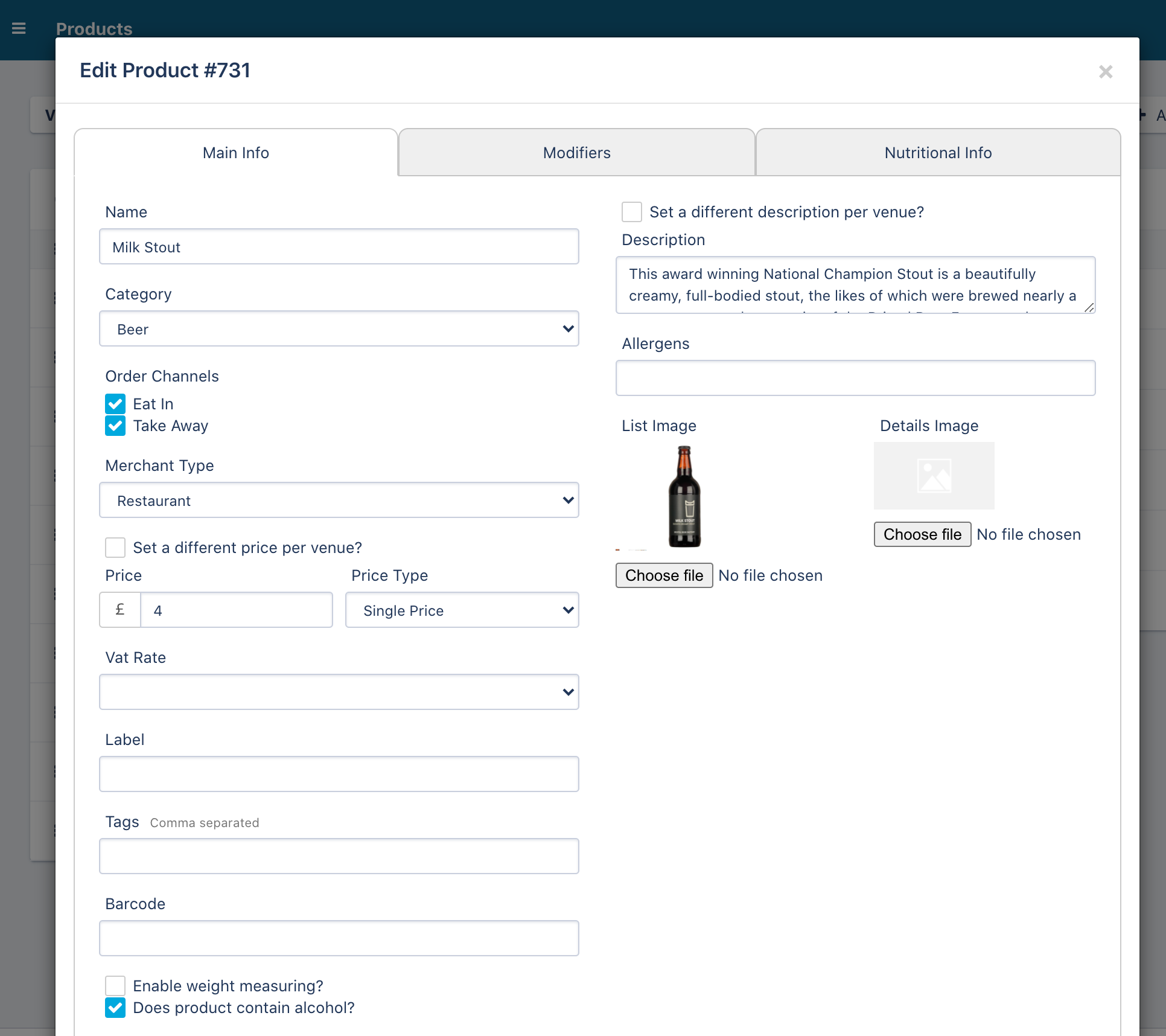Click the Products page title
Image resolution: width=1166 pixels, height=1036 pixels.
point(94,29)
